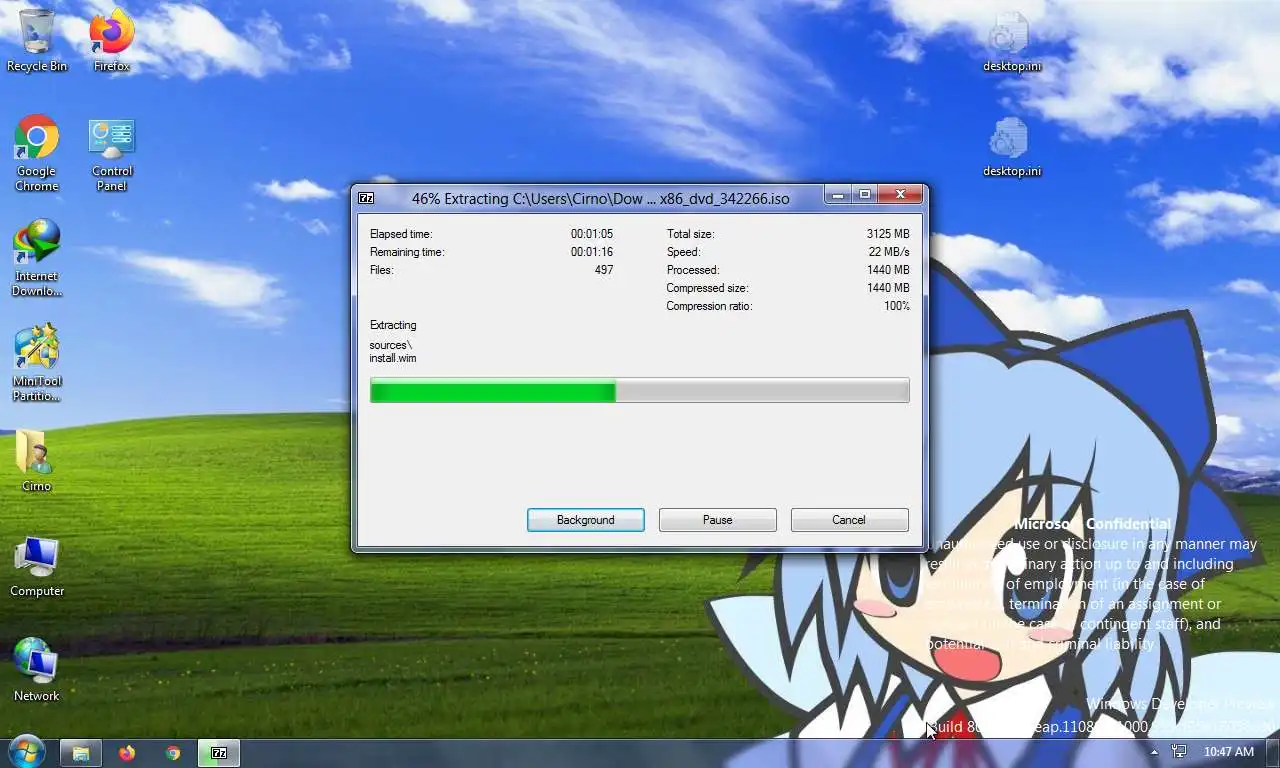Click the green extraction progress bar
The image size is (1280, 768).
(640, 391)
